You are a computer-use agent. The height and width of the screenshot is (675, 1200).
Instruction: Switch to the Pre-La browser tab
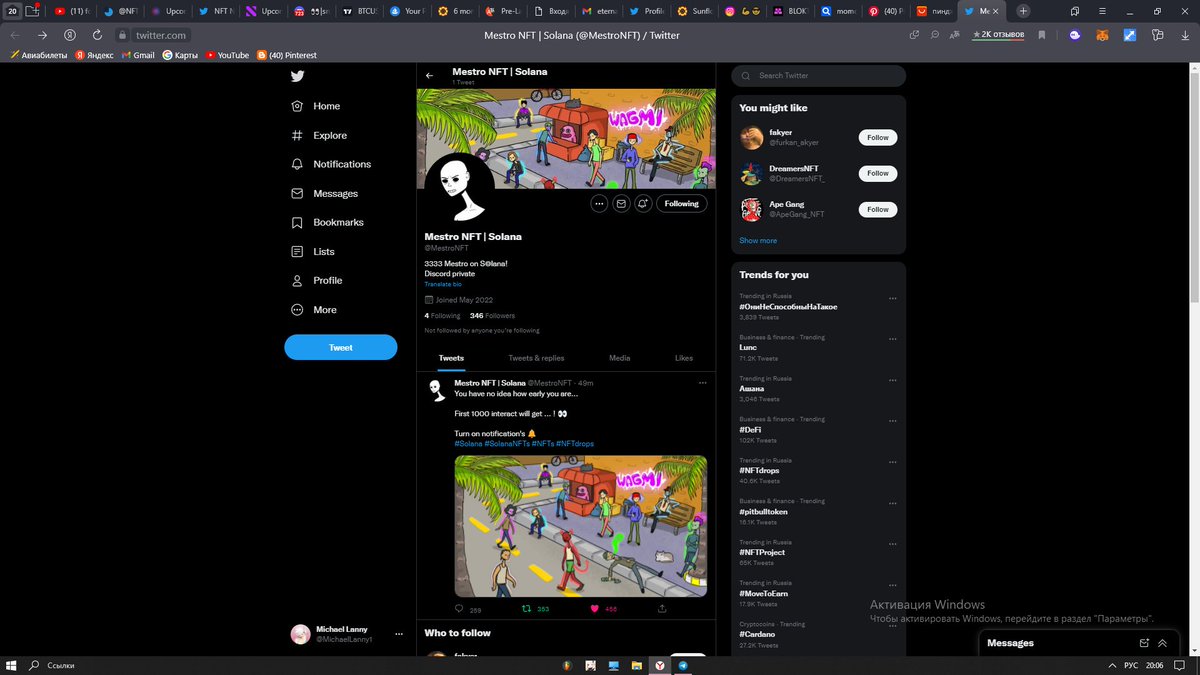tap(502, 11)
